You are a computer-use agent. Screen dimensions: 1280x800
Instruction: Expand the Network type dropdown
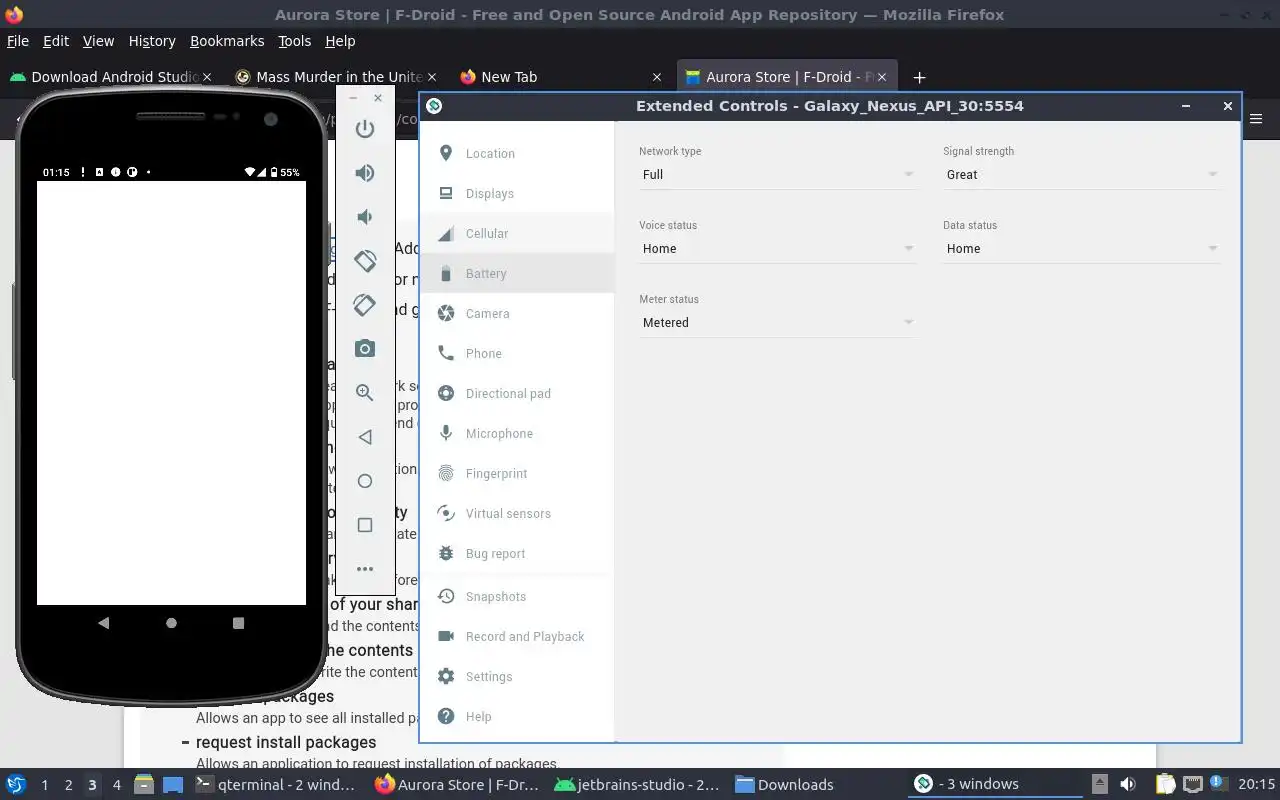tap(777, 175)
